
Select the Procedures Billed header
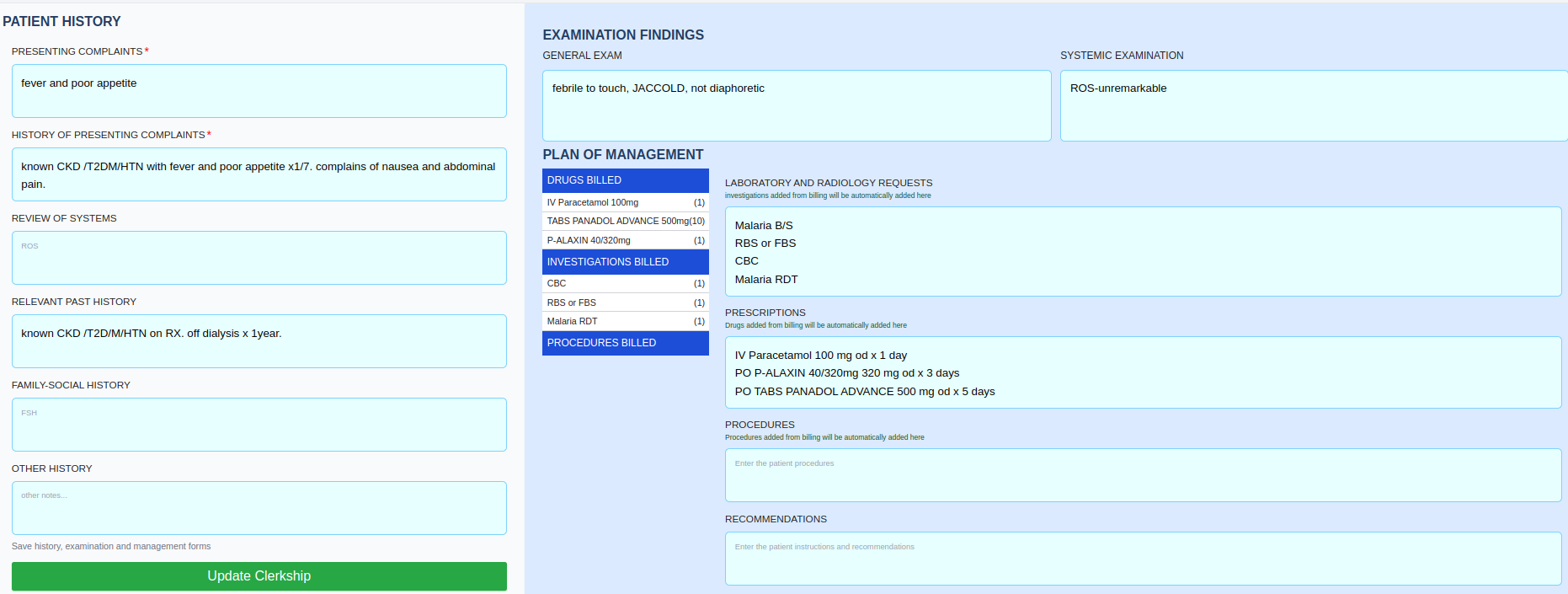point(626,343)
